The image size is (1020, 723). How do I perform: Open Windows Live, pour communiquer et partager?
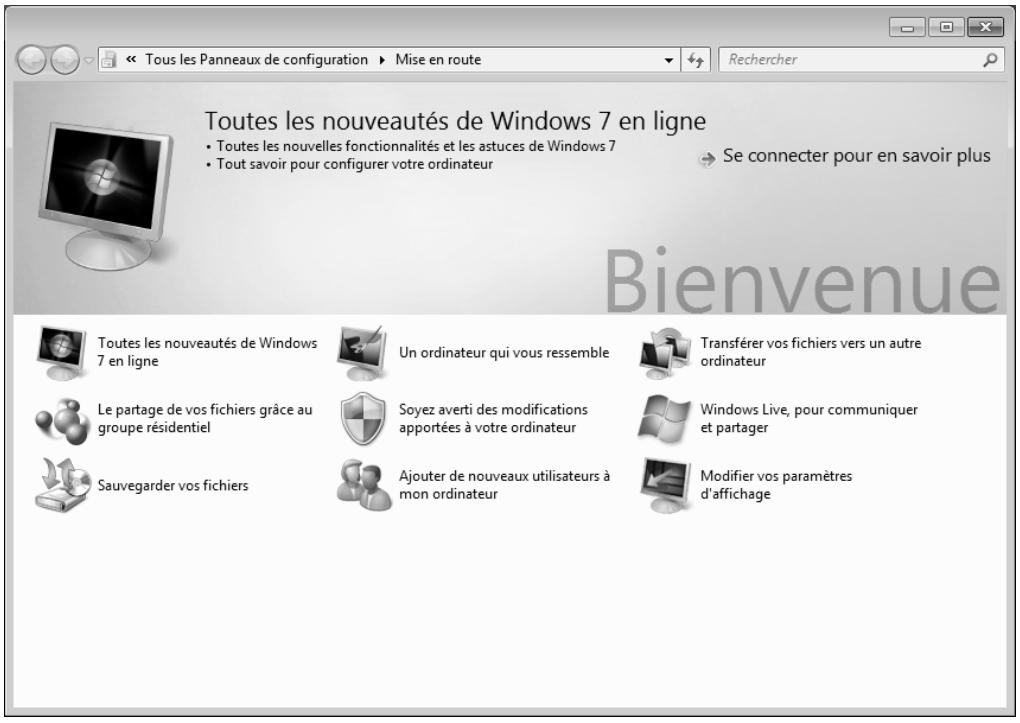pyautogui.click(x=809, y=418)
